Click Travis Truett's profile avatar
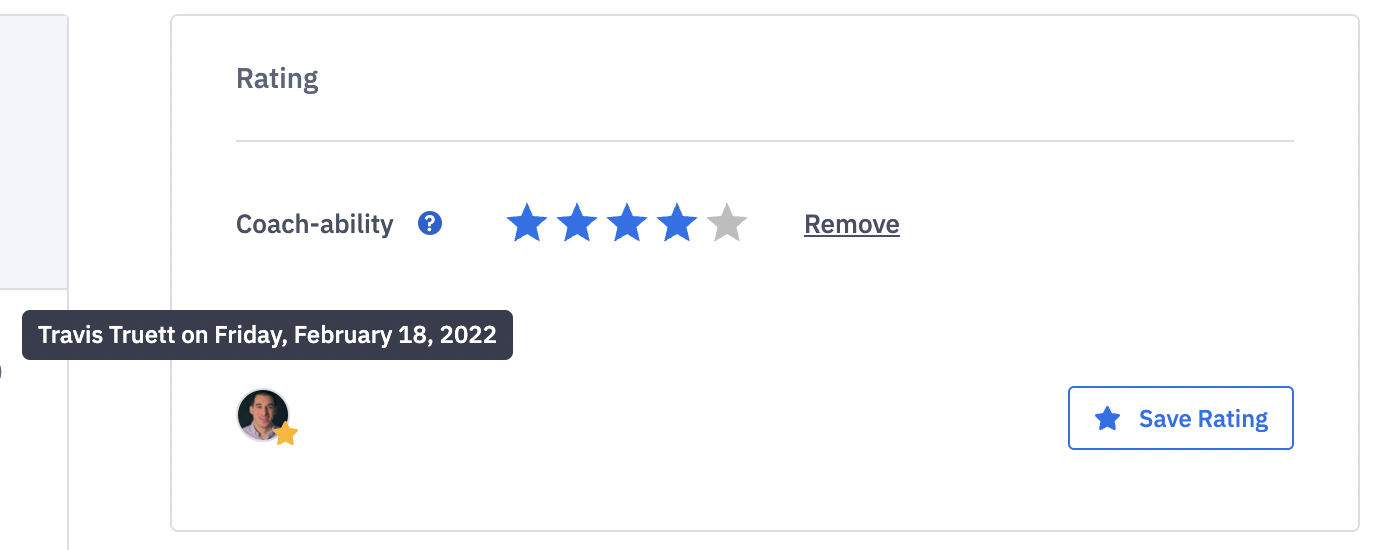Image resolution: width=1380 pixels, height=550 pixels. pyautogui.click(x=263, y=415)
